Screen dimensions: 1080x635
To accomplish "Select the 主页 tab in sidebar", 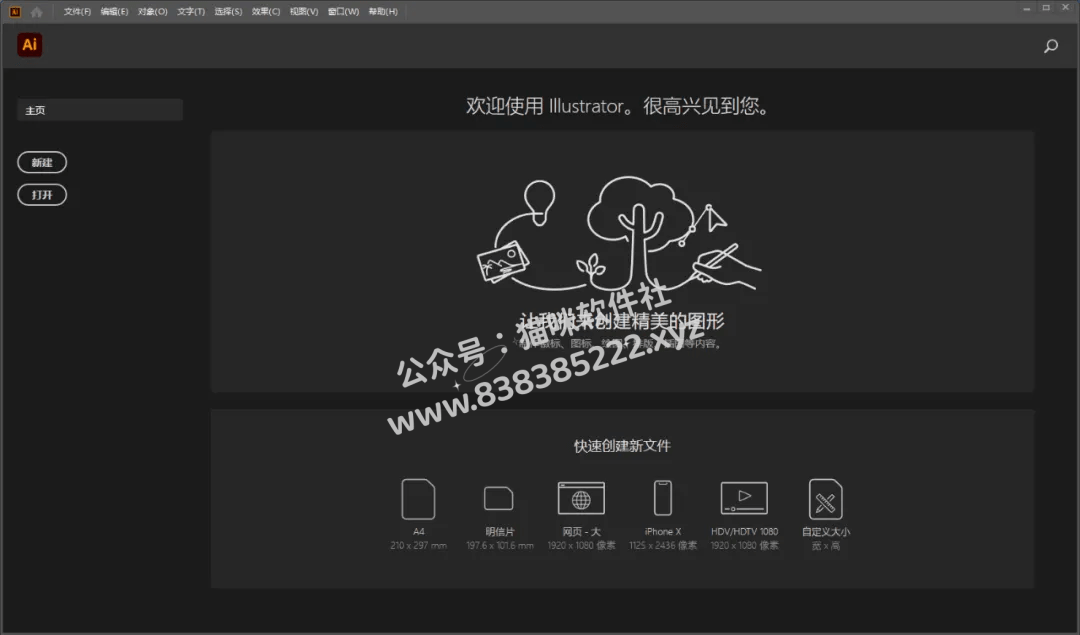I will pyautogui.click(x=100, y=110).
